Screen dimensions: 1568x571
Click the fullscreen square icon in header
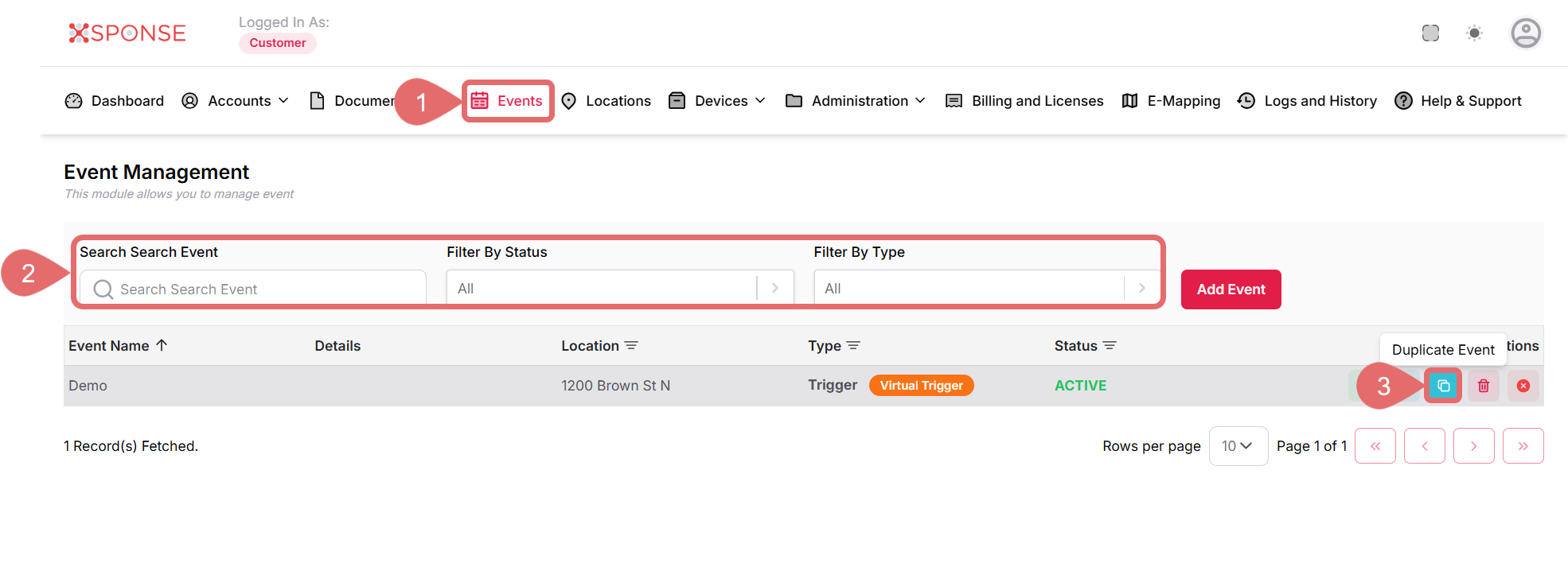tap(1430, 33)
